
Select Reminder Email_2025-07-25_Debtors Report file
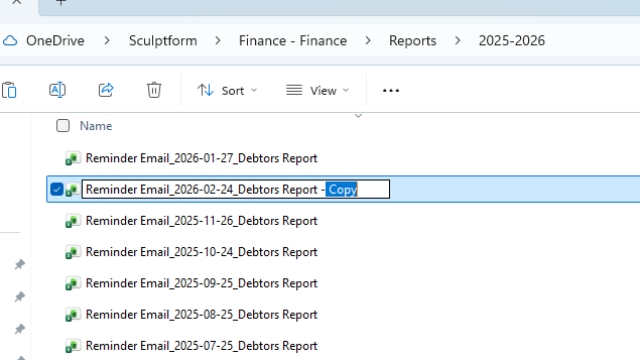click(x=201, y=346)
